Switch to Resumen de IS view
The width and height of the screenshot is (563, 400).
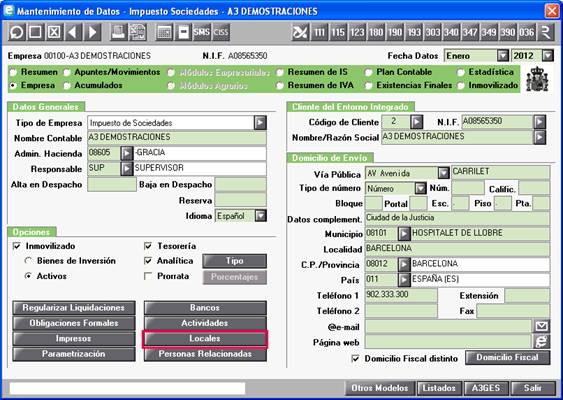click(x=280, y=72)
